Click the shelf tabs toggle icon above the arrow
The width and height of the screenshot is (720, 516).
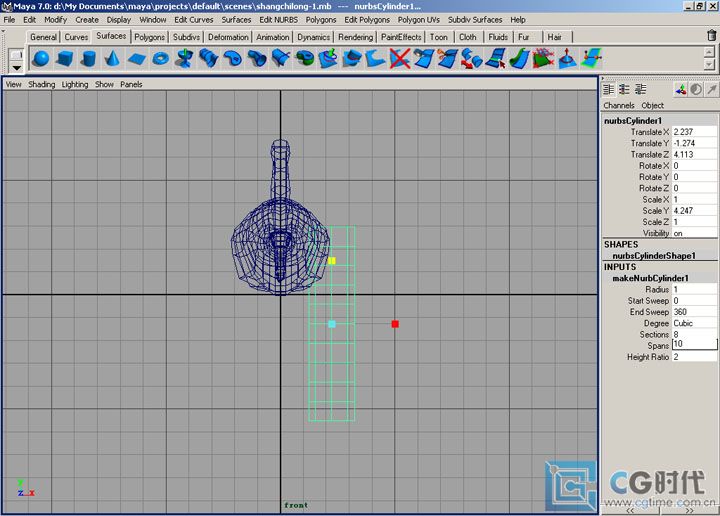click(17, 55)
